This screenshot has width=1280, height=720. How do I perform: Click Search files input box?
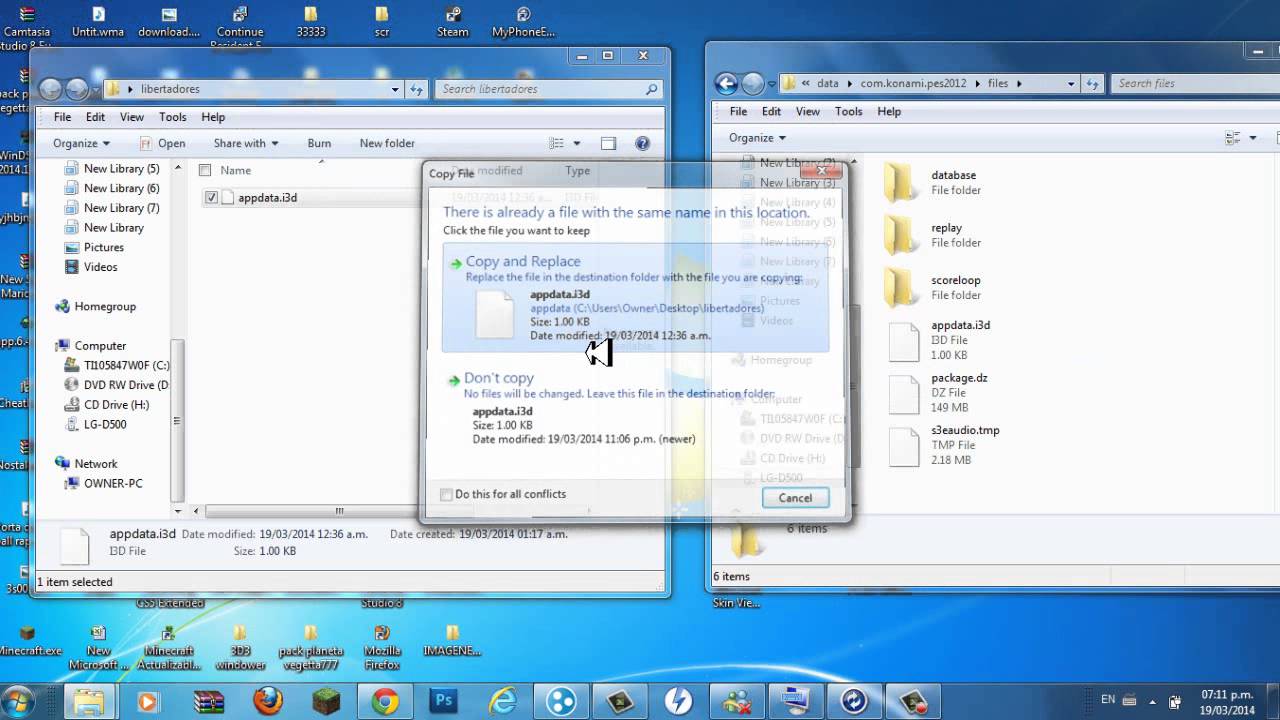[x=1196, y=84]
